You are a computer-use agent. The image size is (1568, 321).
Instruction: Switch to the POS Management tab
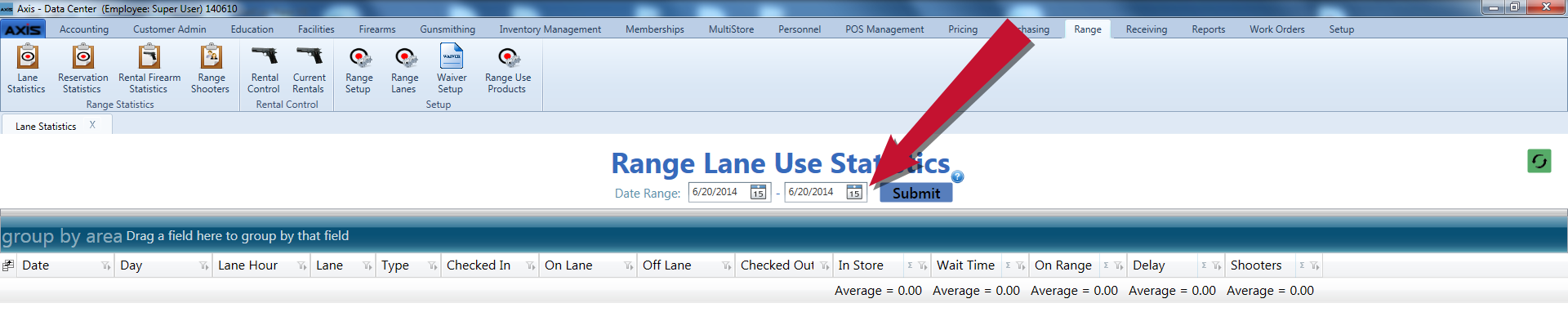tap(884, 29)
